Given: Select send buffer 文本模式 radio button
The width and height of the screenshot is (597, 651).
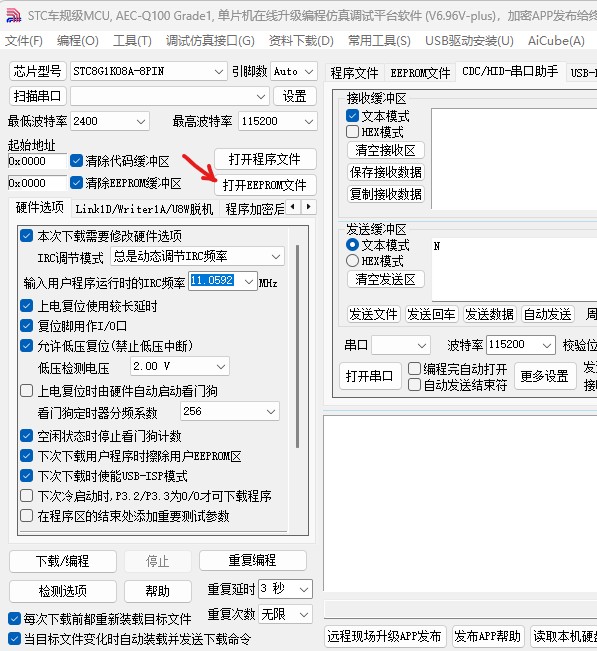Looking at the screenshot, I should click(352, 245).
